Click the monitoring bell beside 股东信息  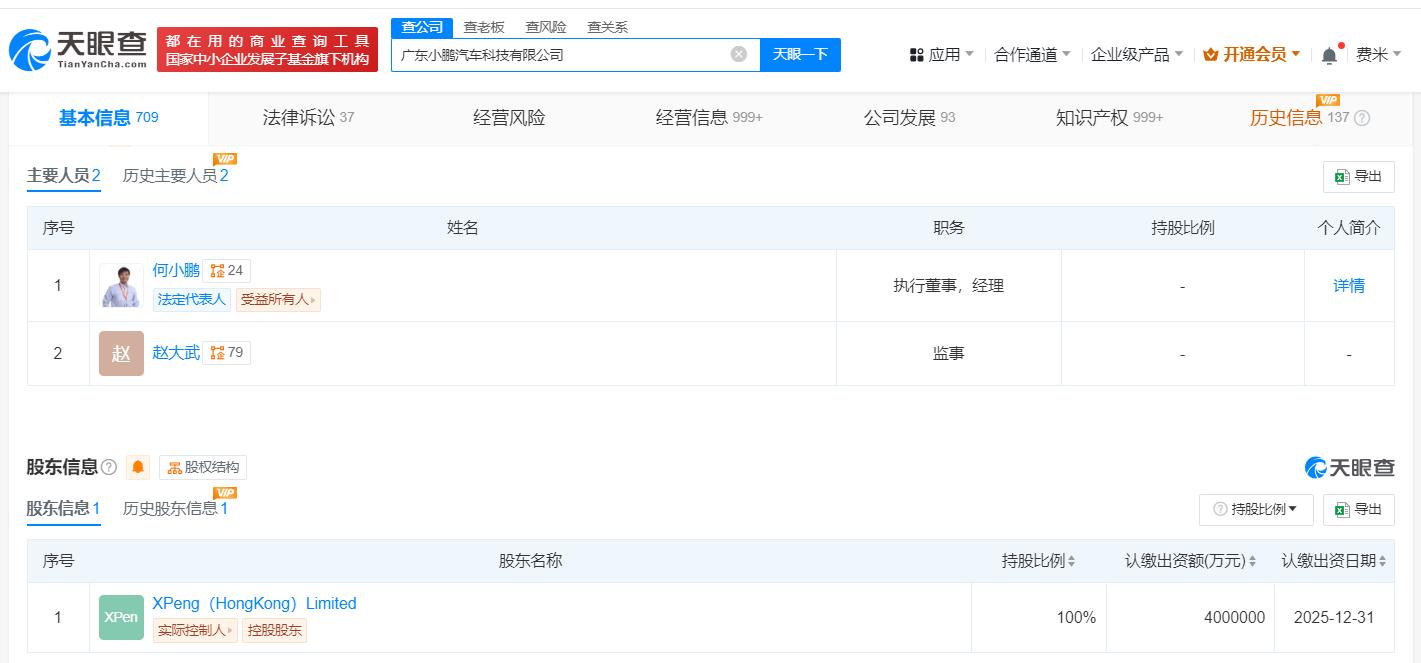tap(137, 467)
